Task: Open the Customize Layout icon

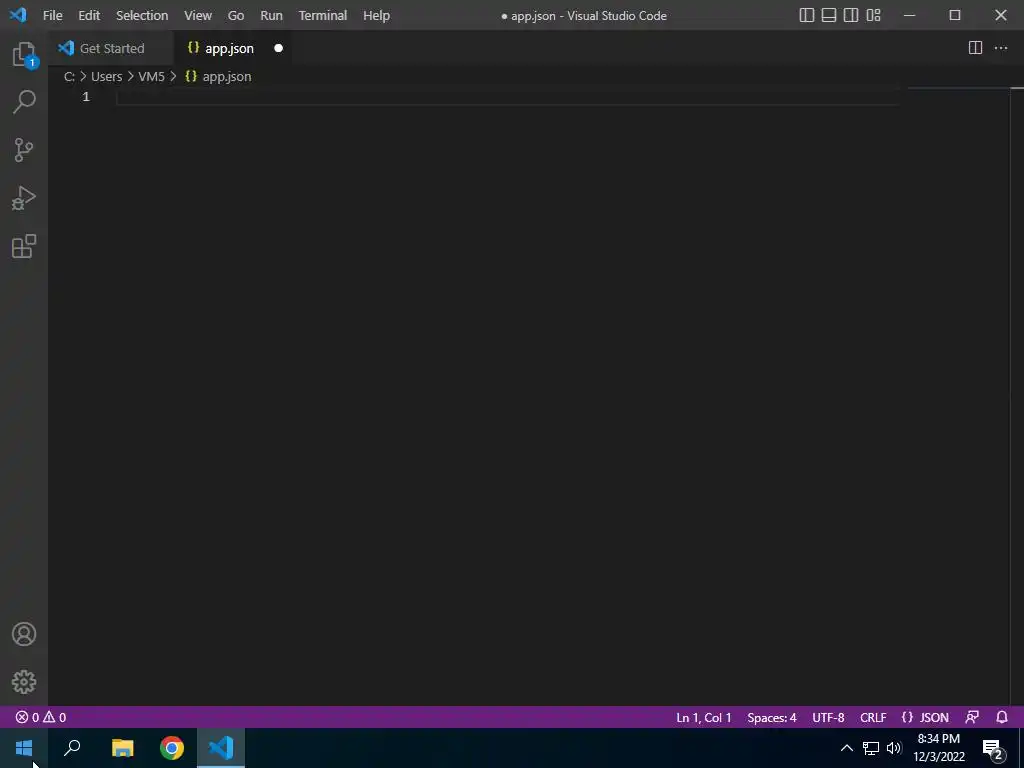Action: (873, 15)
